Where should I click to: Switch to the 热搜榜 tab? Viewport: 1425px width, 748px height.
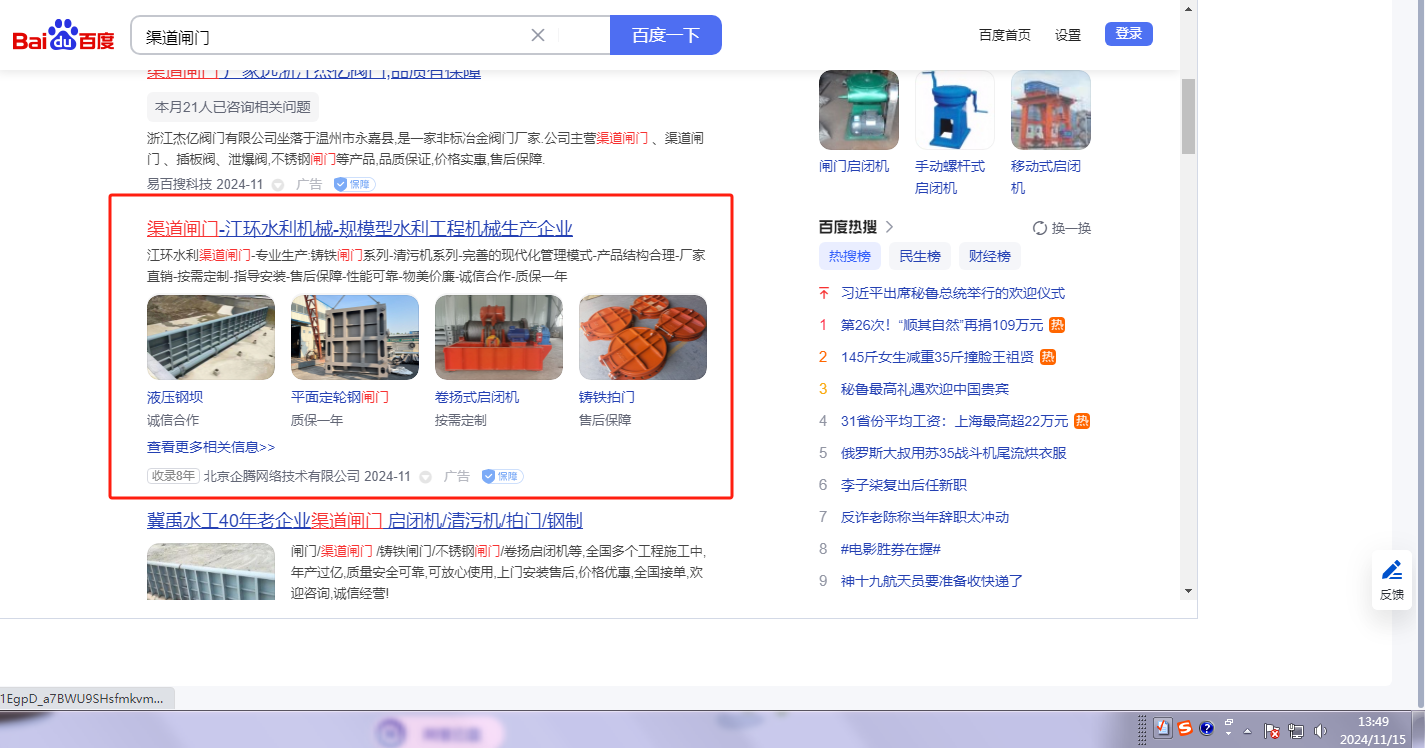pos(850,256)
